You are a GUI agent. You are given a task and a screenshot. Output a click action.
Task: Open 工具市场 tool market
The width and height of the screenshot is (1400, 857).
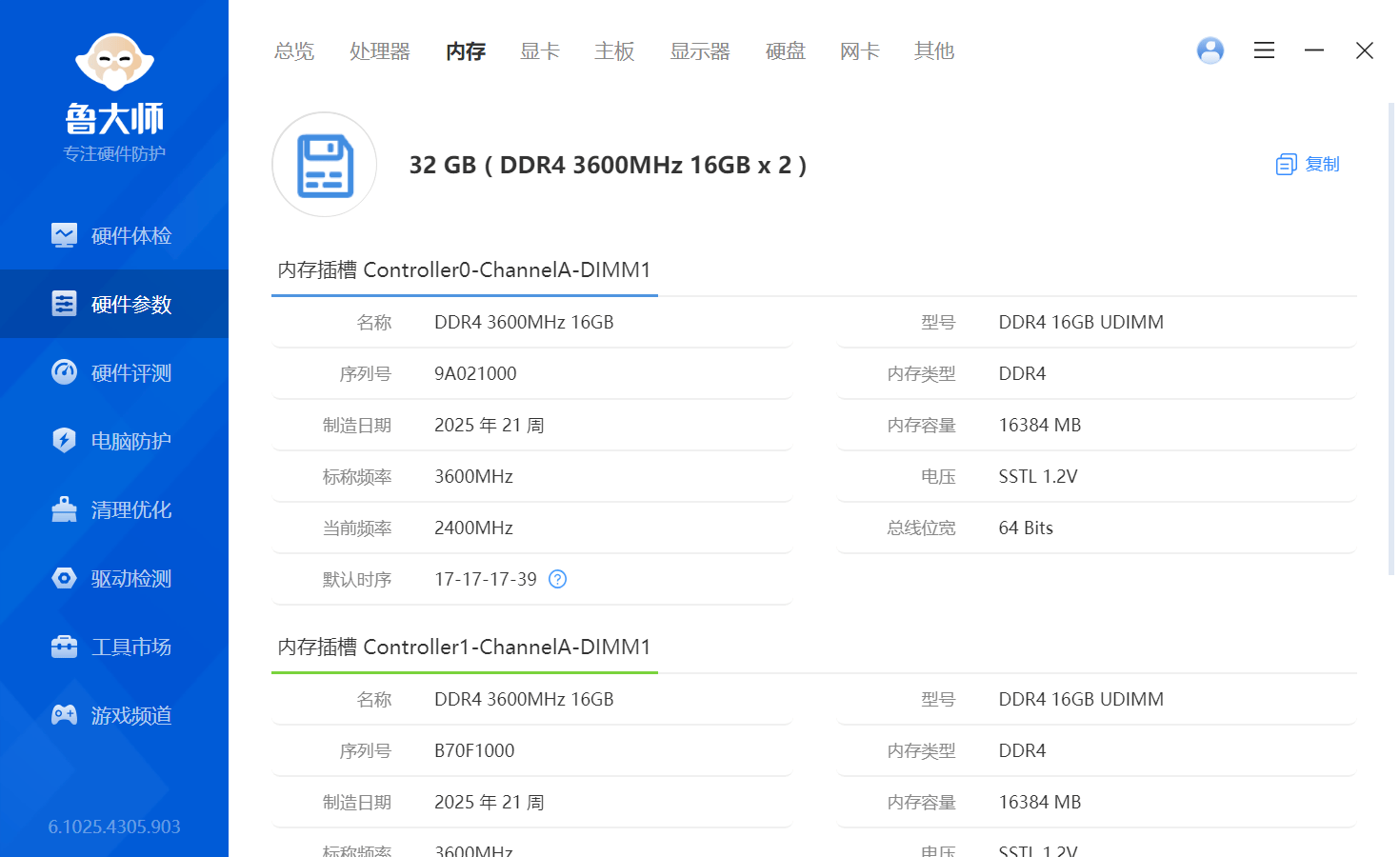114,647
